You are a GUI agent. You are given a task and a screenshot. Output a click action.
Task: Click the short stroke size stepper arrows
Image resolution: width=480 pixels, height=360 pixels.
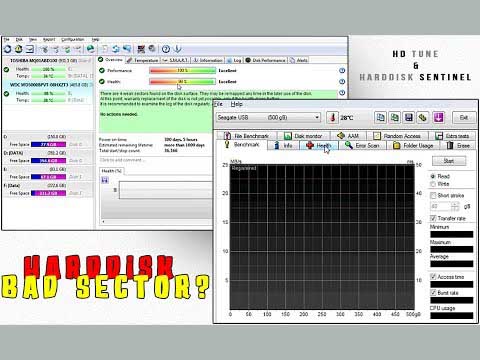pos(455,207)
